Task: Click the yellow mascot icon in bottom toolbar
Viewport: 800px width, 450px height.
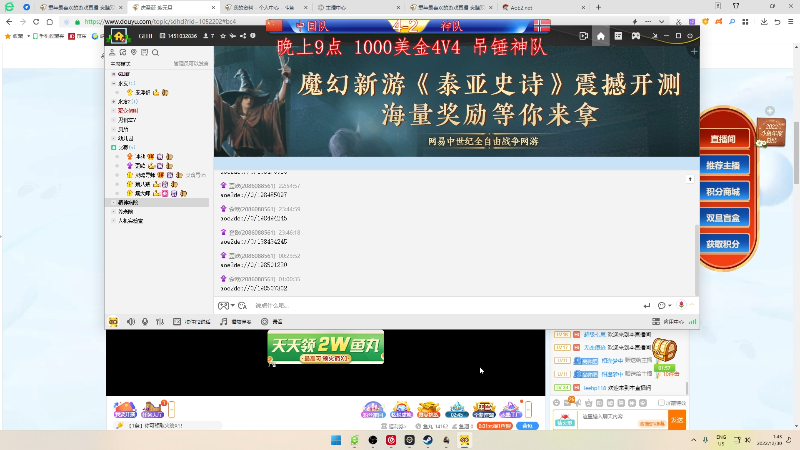Action: (x=113, y=321)
